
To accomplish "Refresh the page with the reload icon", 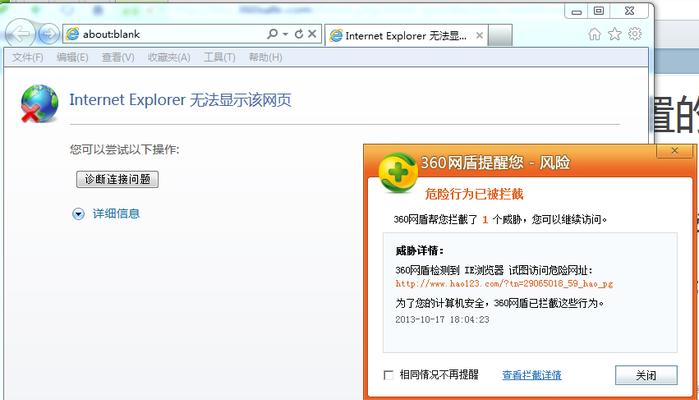I will pyautogui.click(x=299, y=34).
